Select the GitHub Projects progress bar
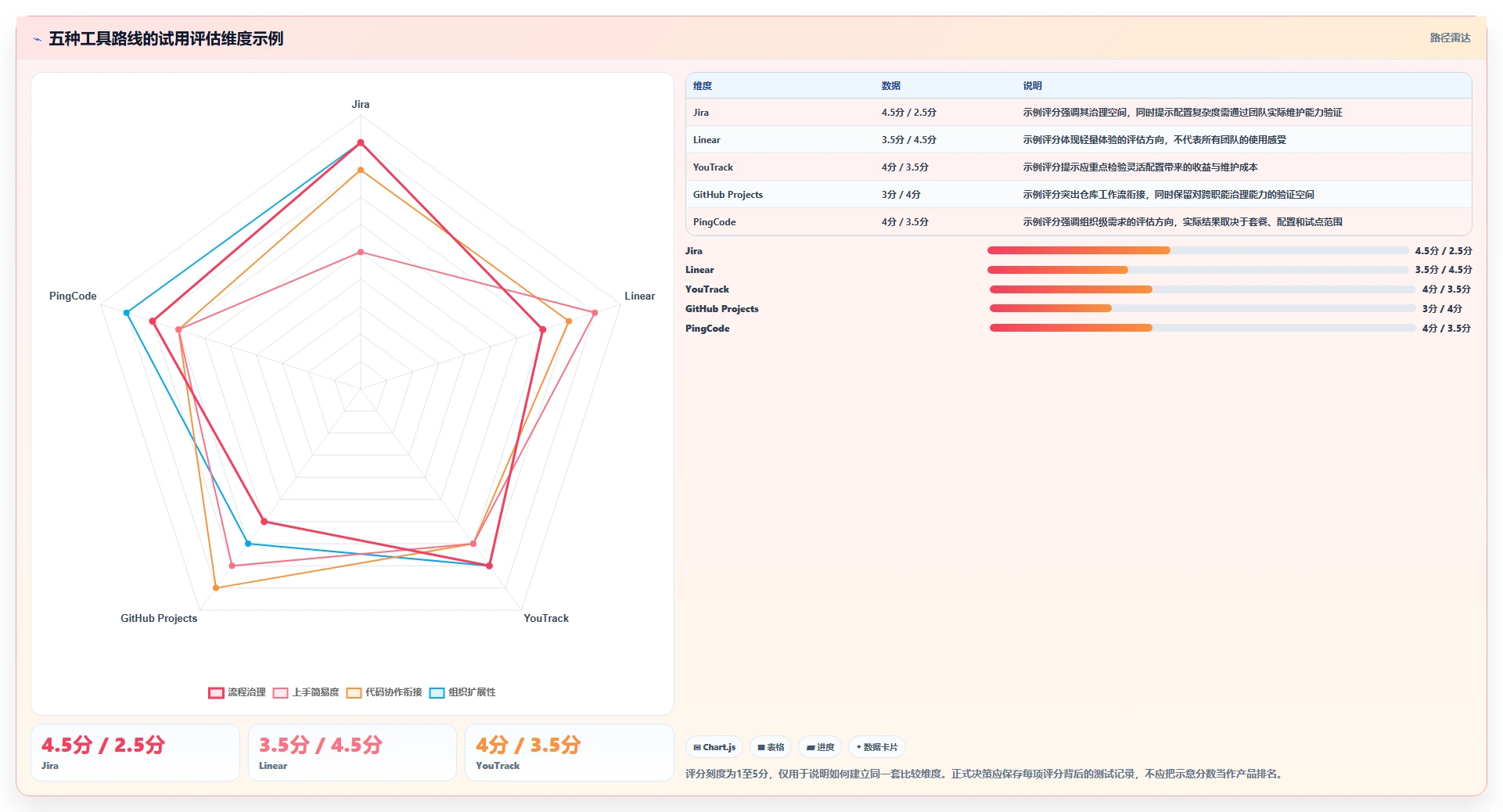Viewport: 1503px width, 812px height. [x=1202, y=308]
